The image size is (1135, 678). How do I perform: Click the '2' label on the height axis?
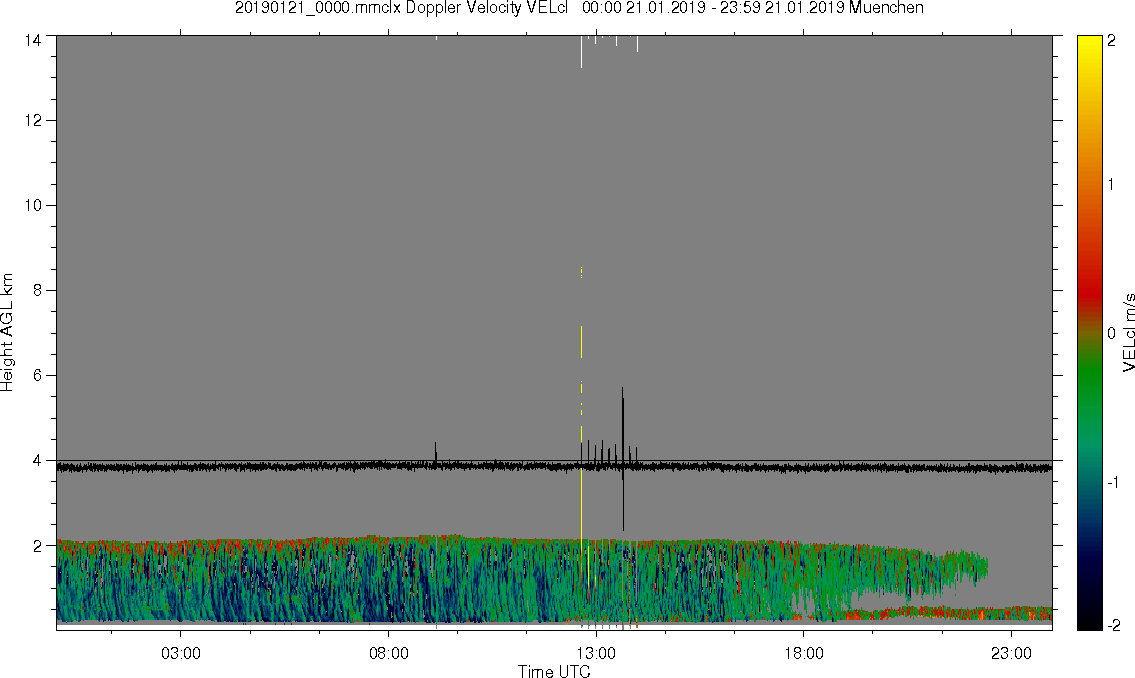click(x=36, y=546)
